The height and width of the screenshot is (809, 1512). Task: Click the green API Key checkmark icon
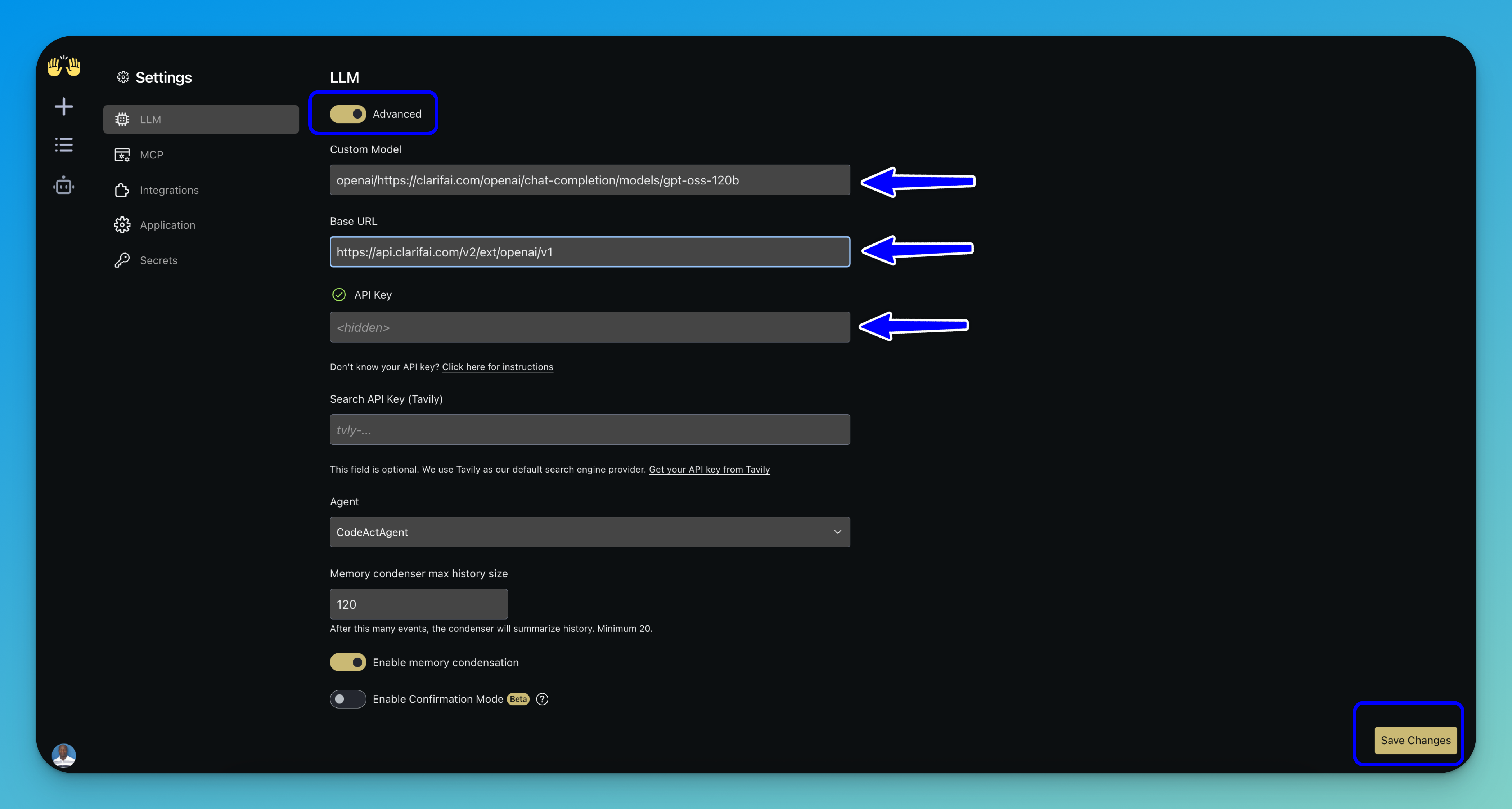click(339, 295)
